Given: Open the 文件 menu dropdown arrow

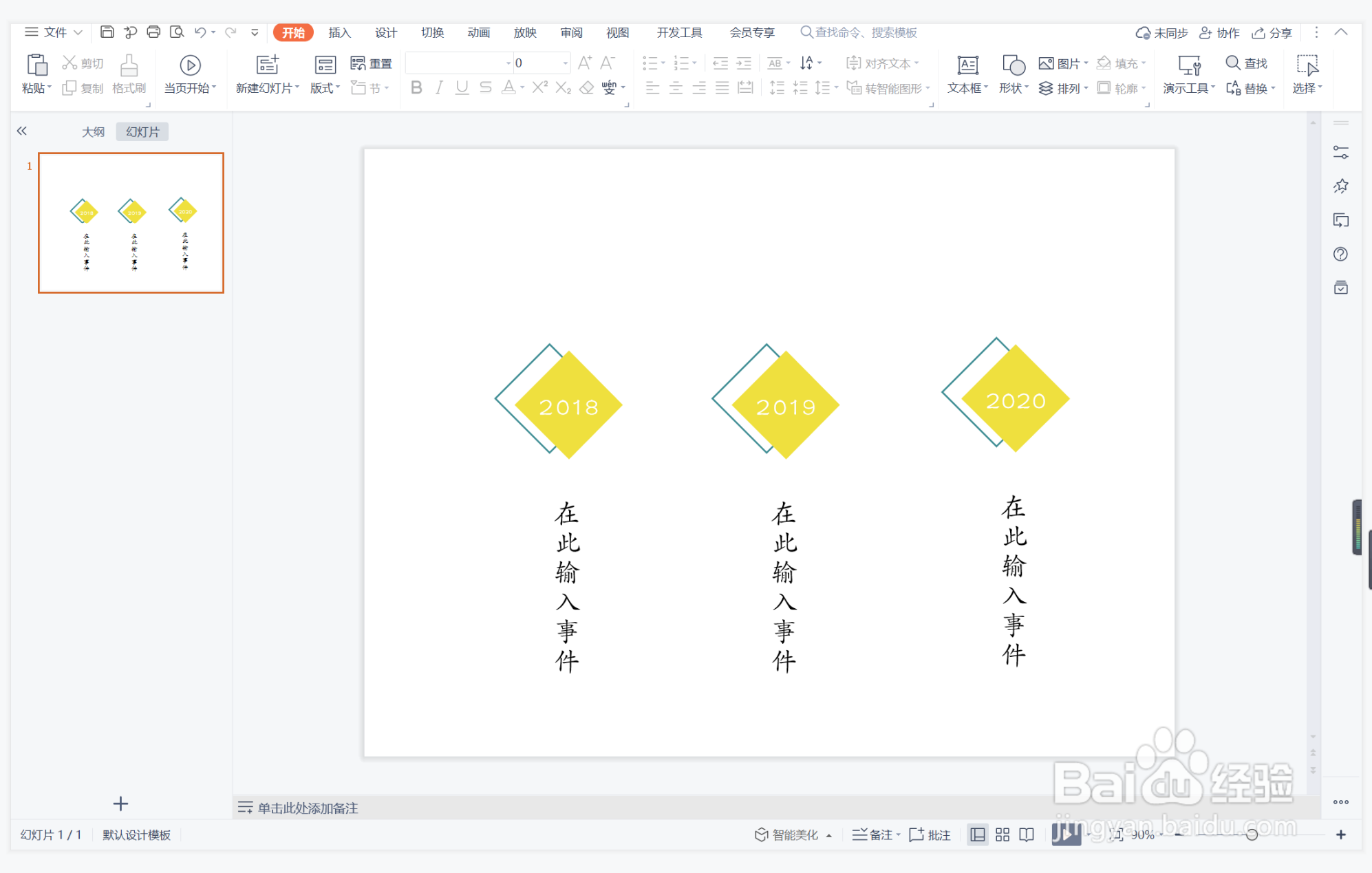Looking at the screenshot, I should (x=78, y=32).
